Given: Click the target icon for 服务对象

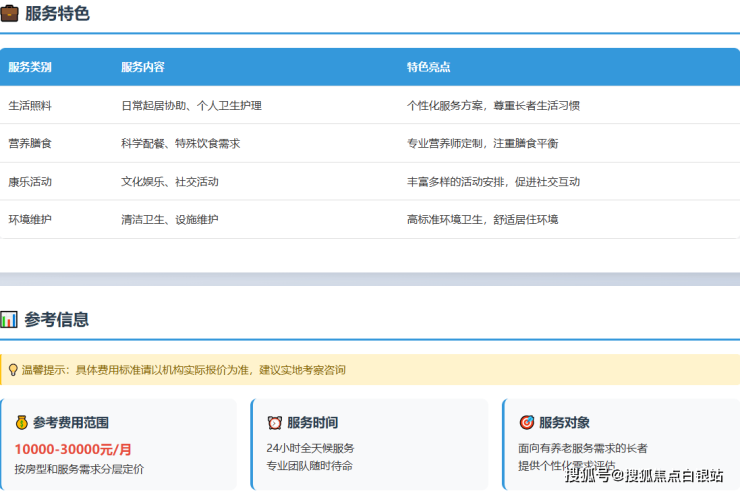Looking at the screenshot, I should (527, 423).
